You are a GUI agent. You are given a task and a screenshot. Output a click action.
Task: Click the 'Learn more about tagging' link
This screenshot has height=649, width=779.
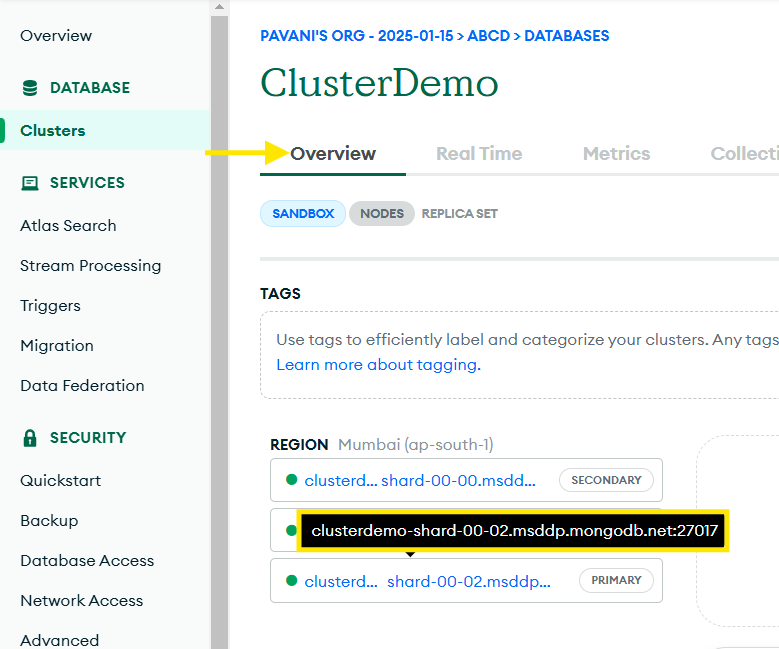[378, 365]
